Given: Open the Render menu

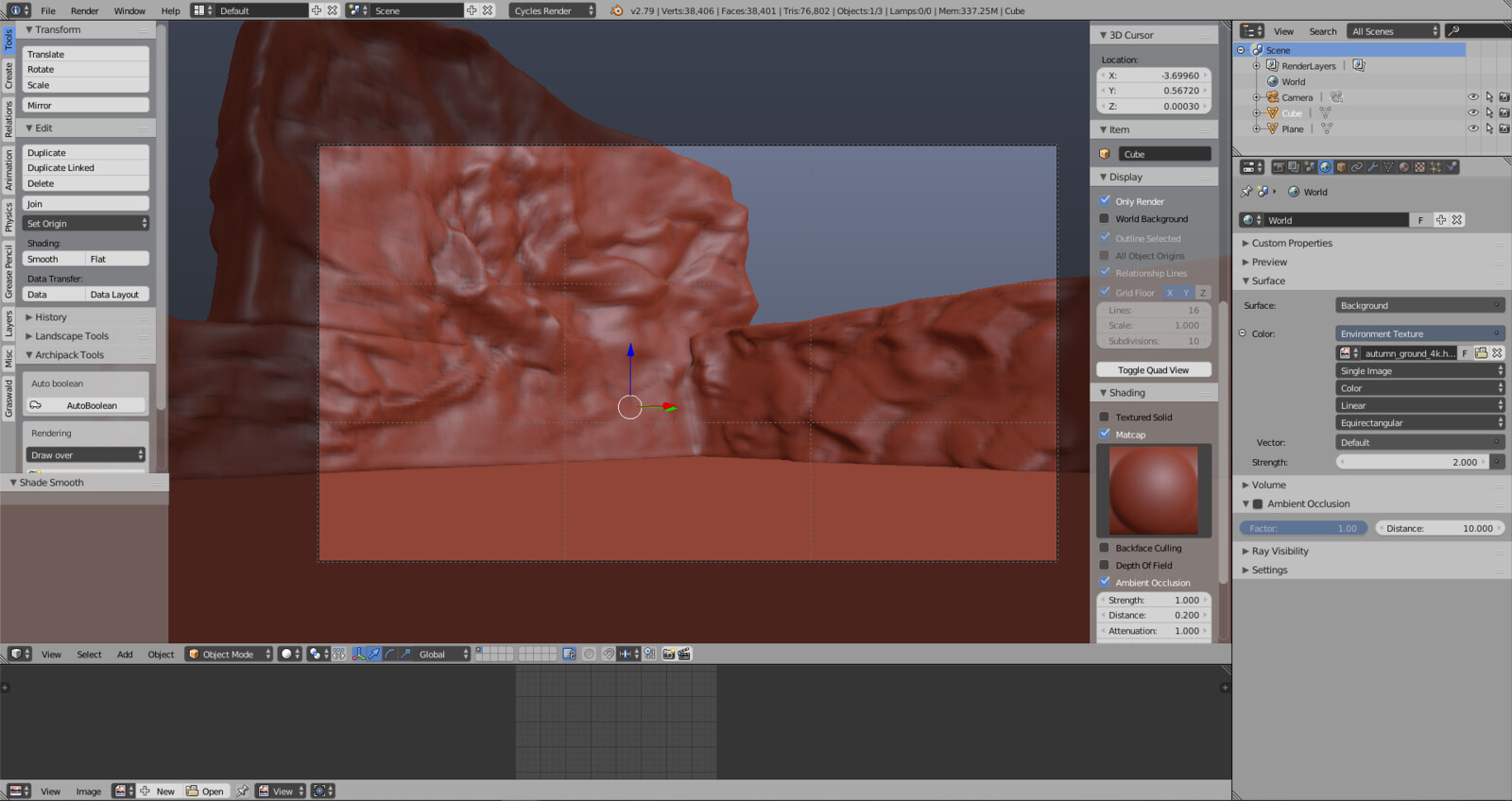Looking at the screenshot, I should [x=84, y=10].
